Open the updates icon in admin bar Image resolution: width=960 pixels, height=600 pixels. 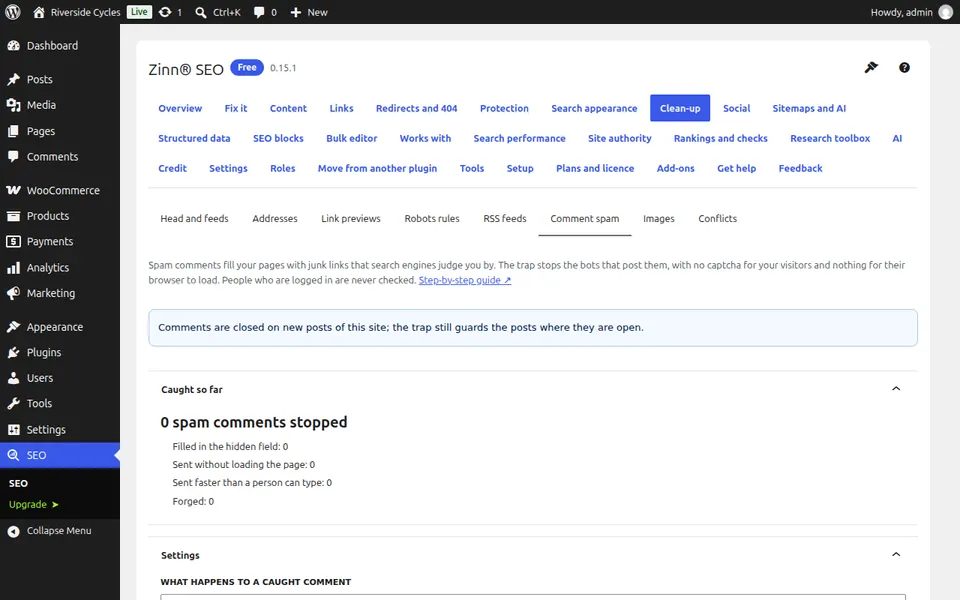[165, 12]
